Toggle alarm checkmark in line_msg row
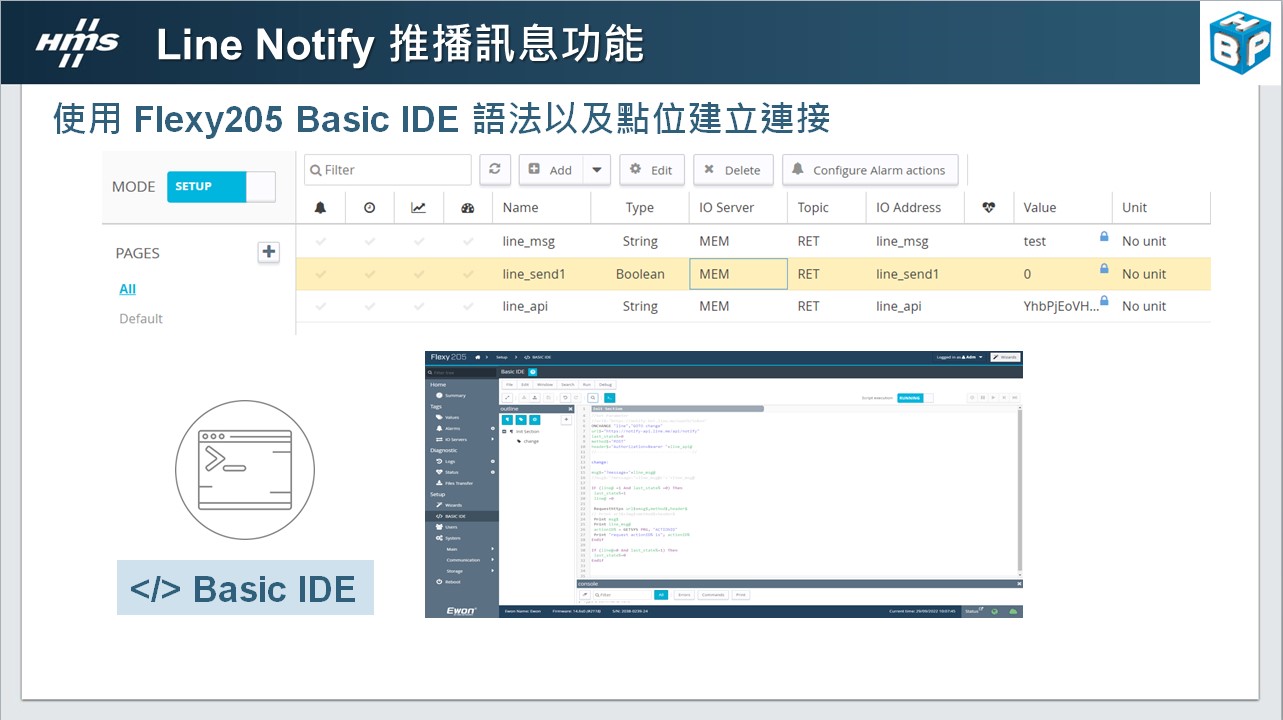The height and width of the screenshot is (720, 1283). (x=321, y=241)
